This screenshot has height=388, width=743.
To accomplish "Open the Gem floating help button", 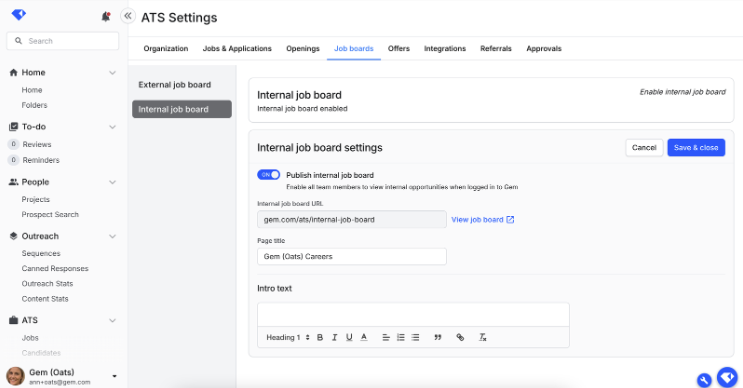I will click(727, 378).
